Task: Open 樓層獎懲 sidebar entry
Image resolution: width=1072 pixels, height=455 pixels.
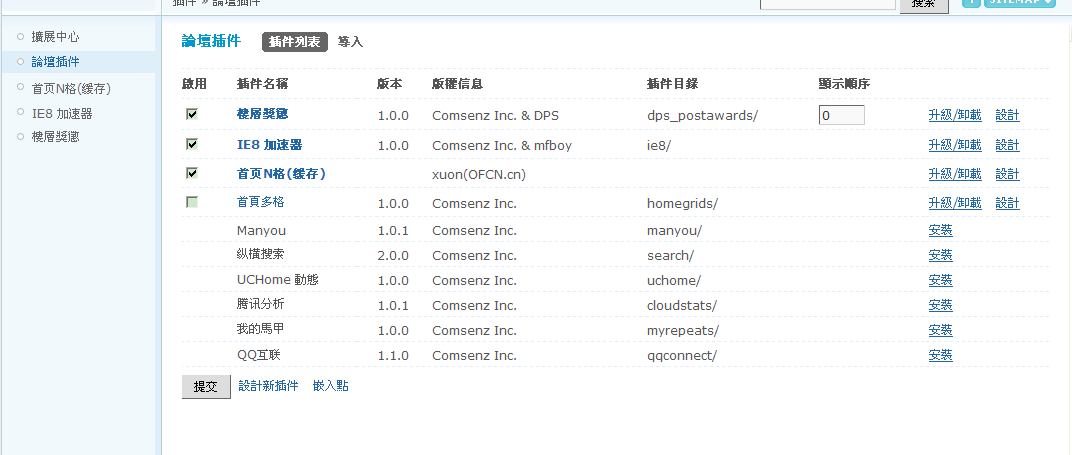Action: click(55, 137)
